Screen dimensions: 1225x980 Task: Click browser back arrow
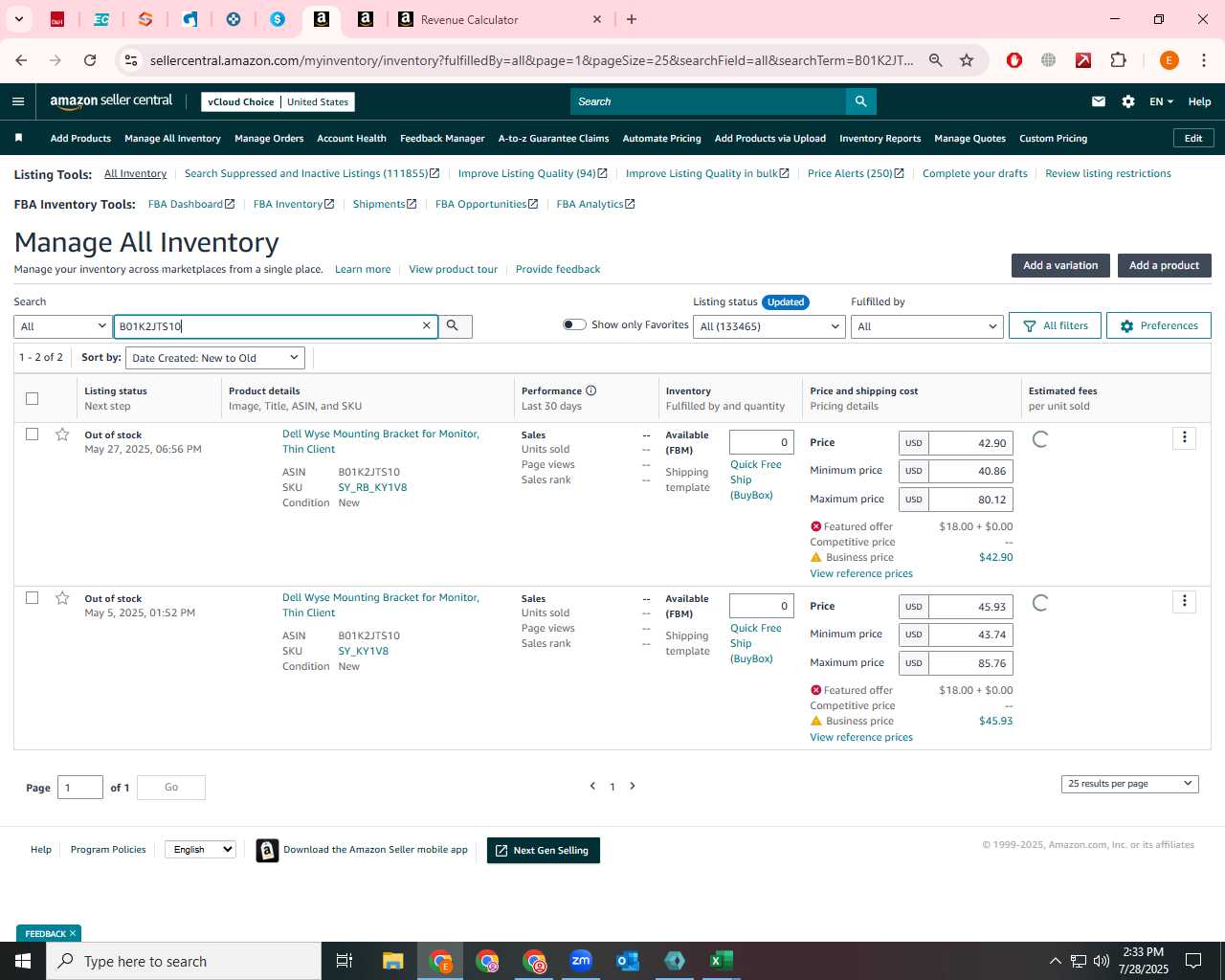[21, 60]
